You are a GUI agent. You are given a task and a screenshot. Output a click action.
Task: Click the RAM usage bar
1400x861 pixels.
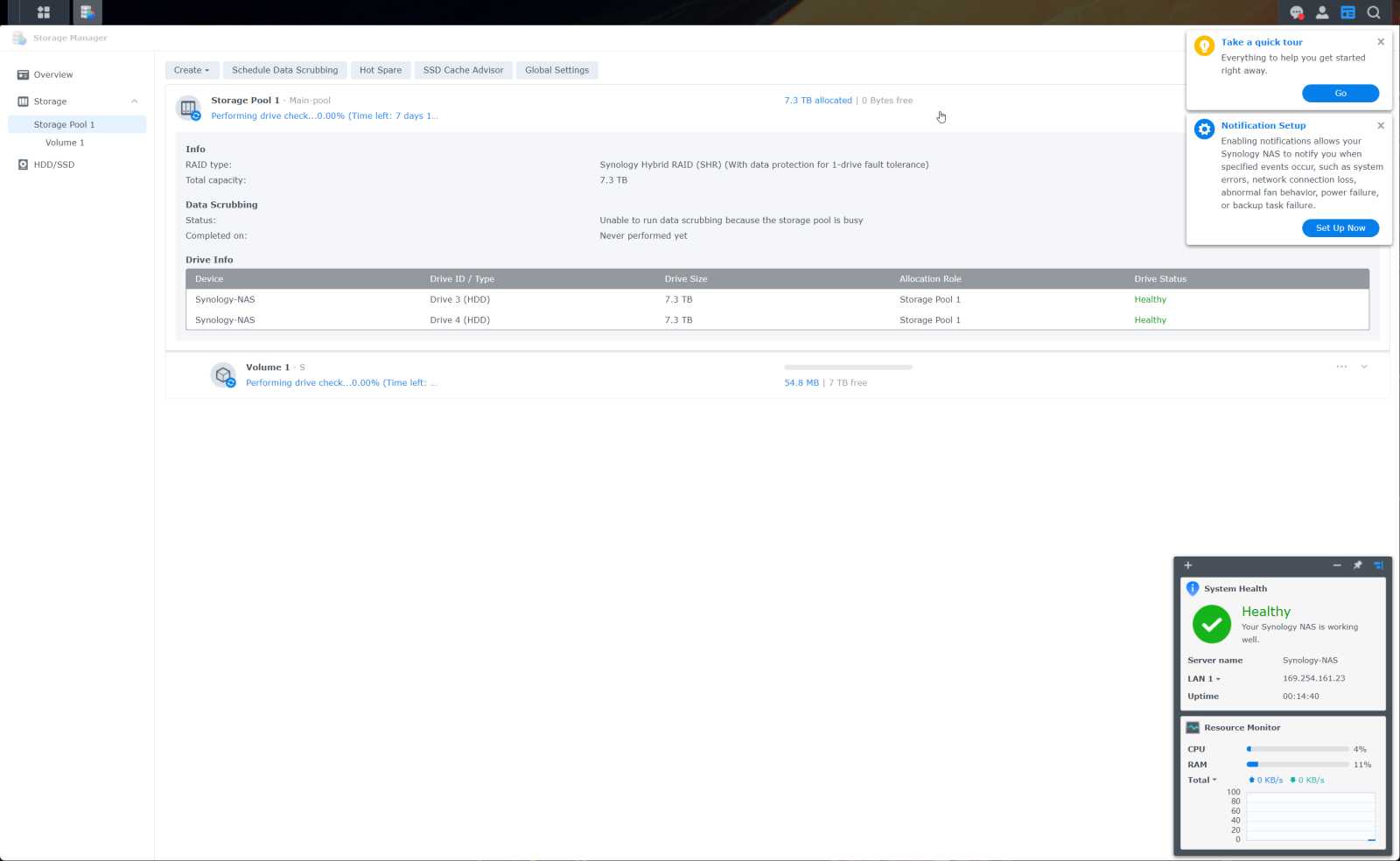coord(1297,765)
